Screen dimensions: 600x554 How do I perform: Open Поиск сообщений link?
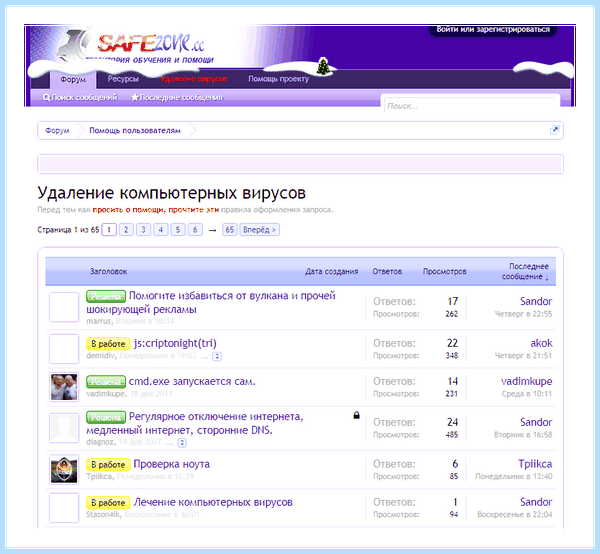(x=84, y=98)
